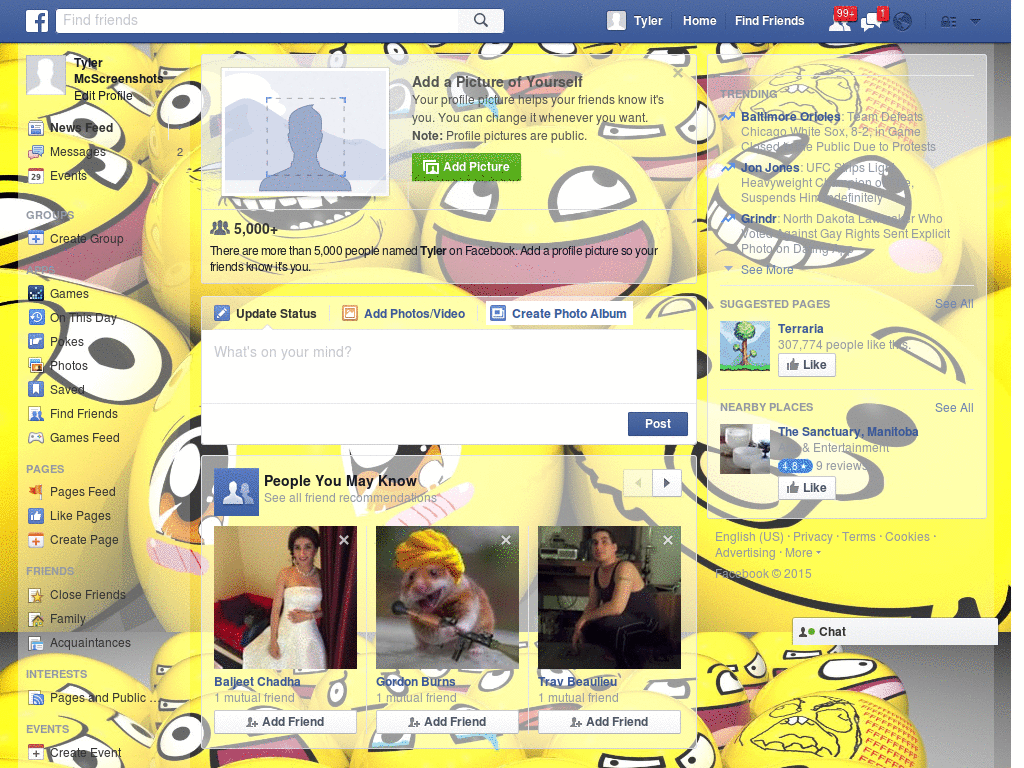Open friend requests notification icon
This screenshot has height=768, width=1024.
[840, 21]
